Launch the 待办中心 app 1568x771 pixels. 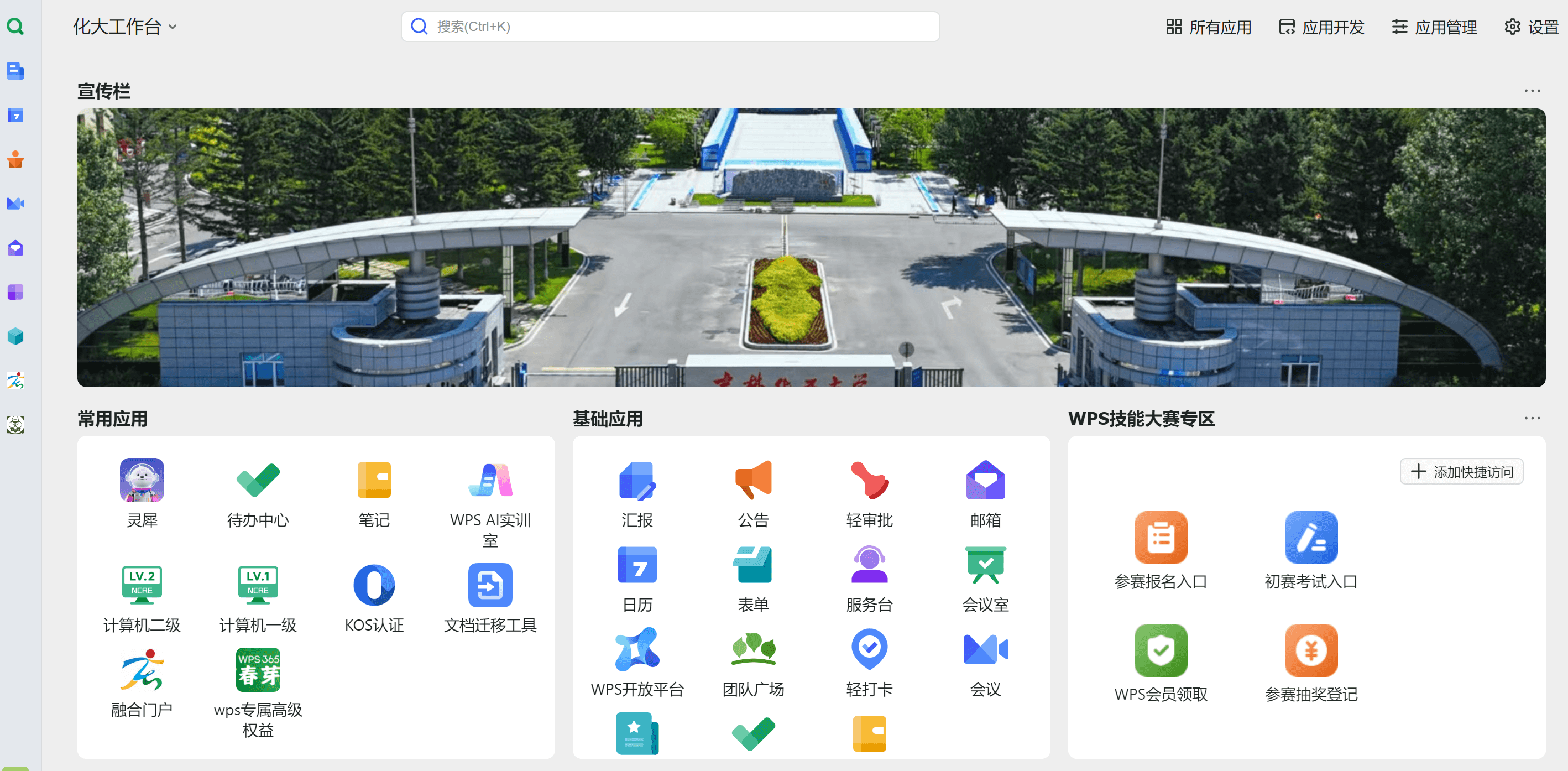(258, 480)
